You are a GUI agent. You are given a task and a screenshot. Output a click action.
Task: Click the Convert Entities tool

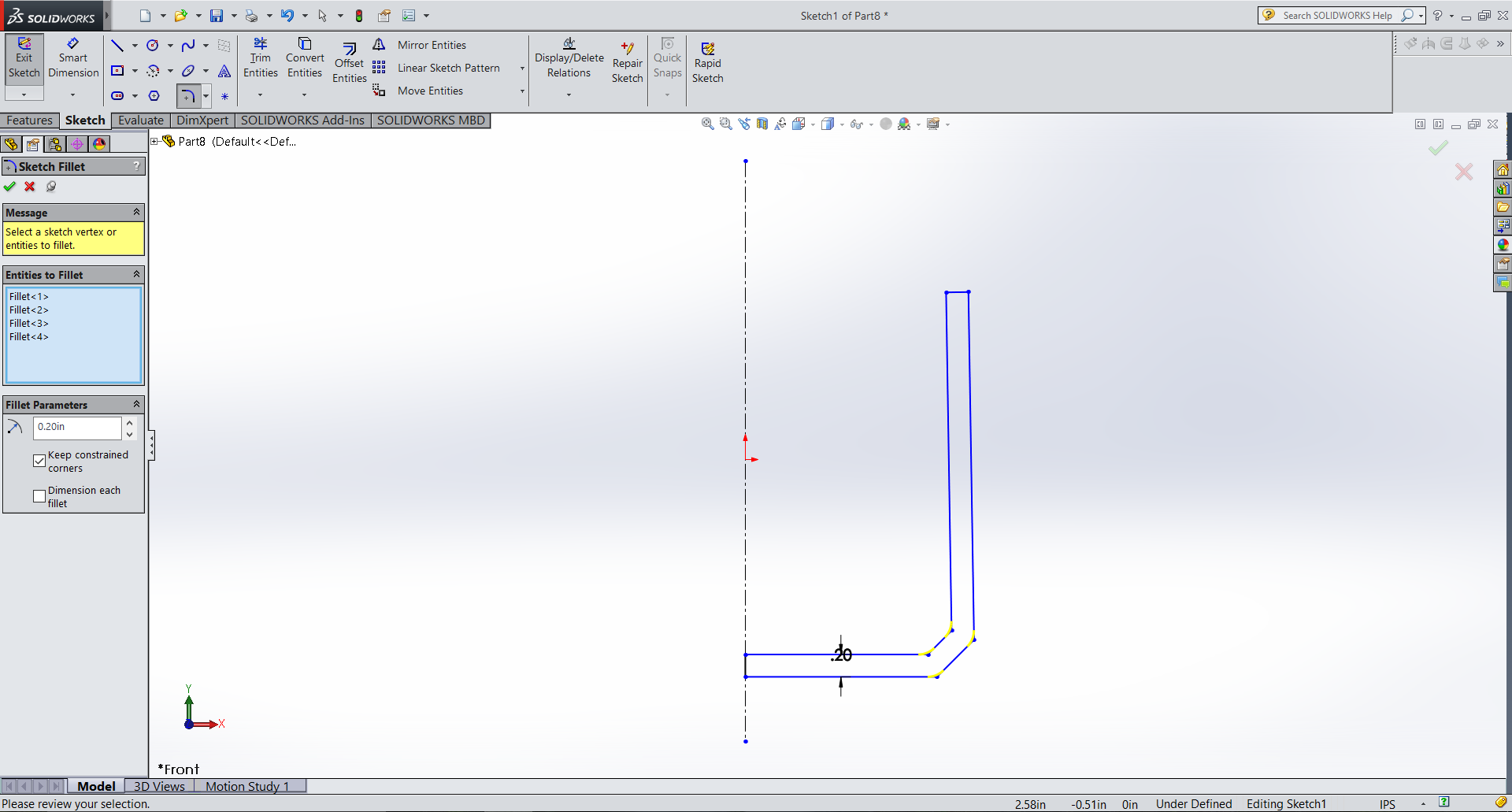(x=305, y=57)
